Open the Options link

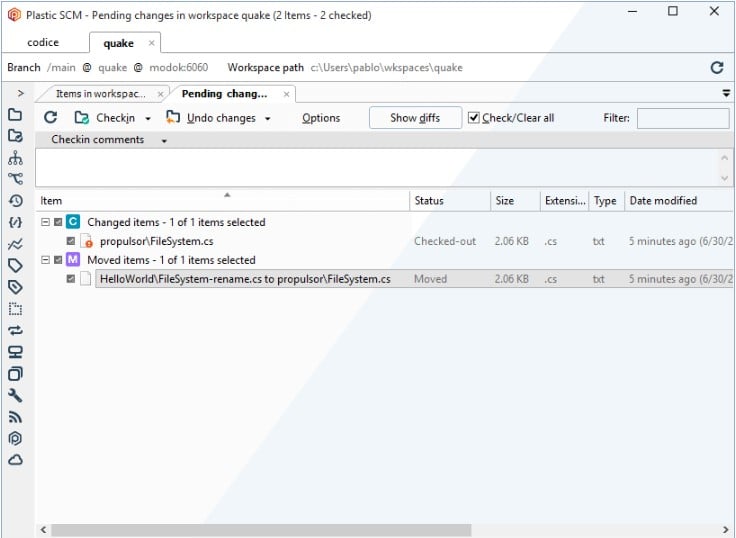pyautogui.click(x=321, y=118)
